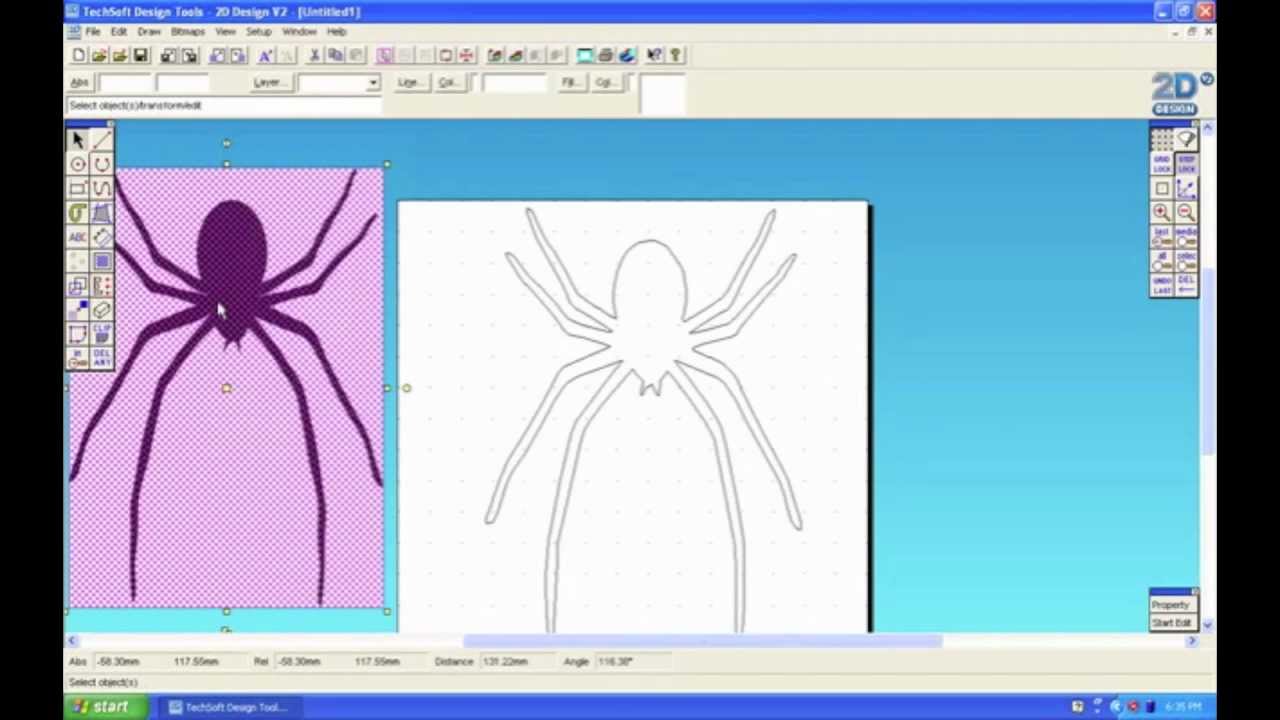Viewport: 1280px width, 720px height.
Task: Click the fill colour preview swatch
Action: [662, 92]
